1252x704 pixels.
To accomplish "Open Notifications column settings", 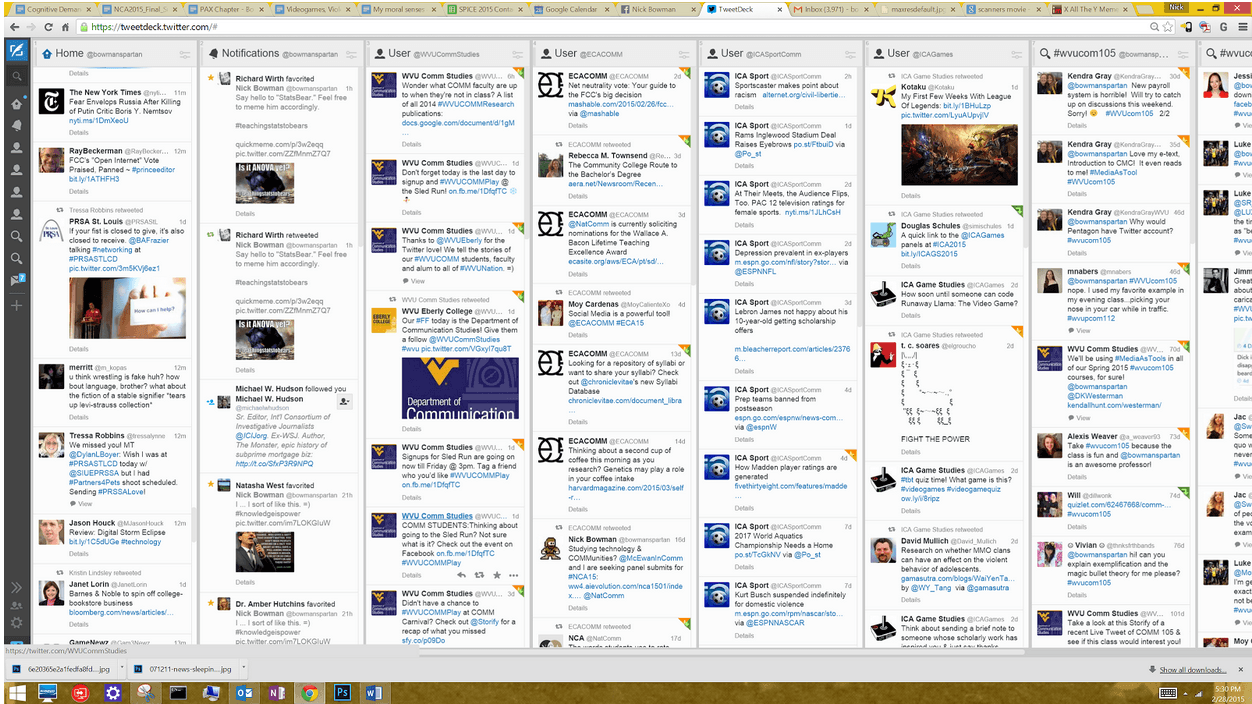I will (350, 54).
